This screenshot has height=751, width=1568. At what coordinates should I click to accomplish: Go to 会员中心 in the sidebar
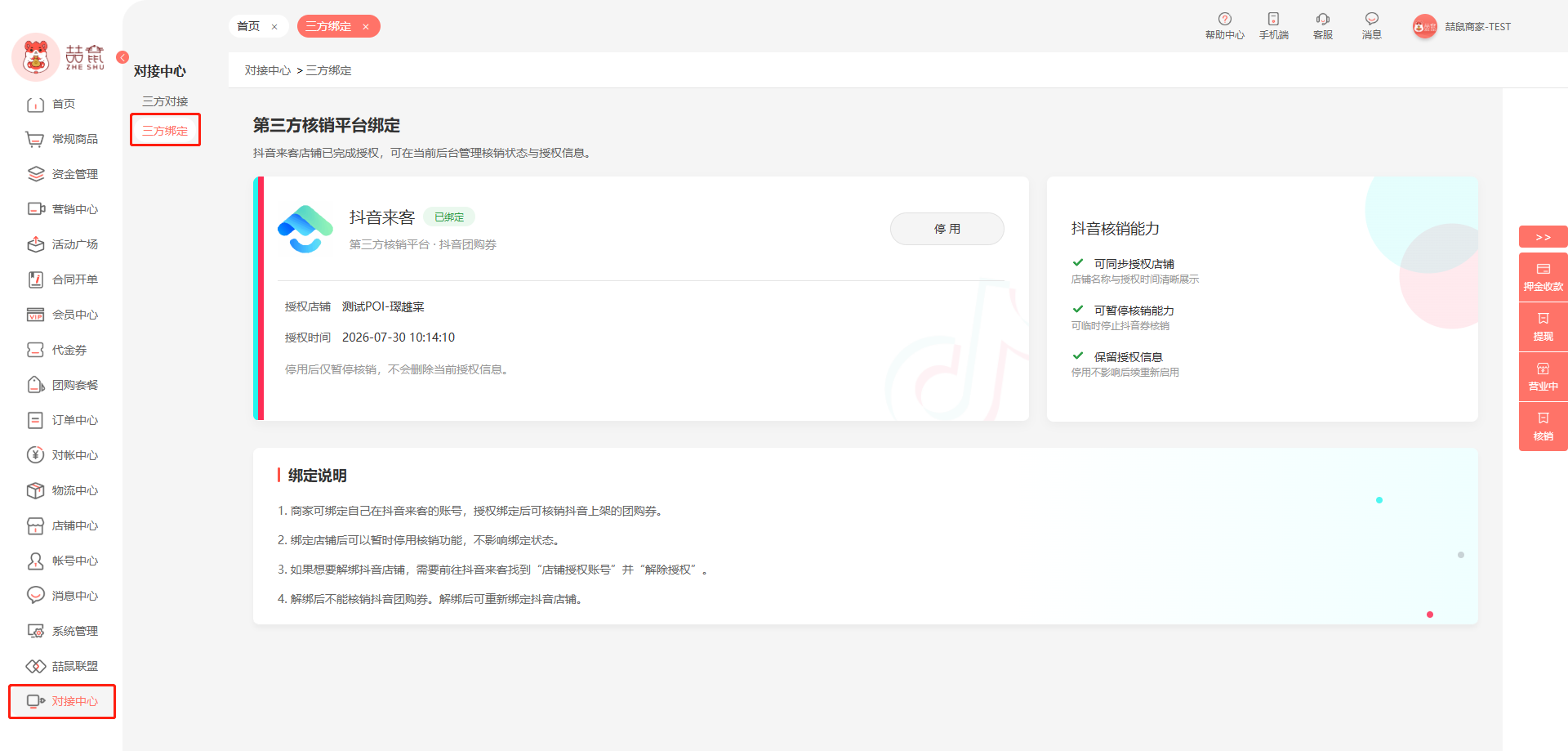click(62, 315)
